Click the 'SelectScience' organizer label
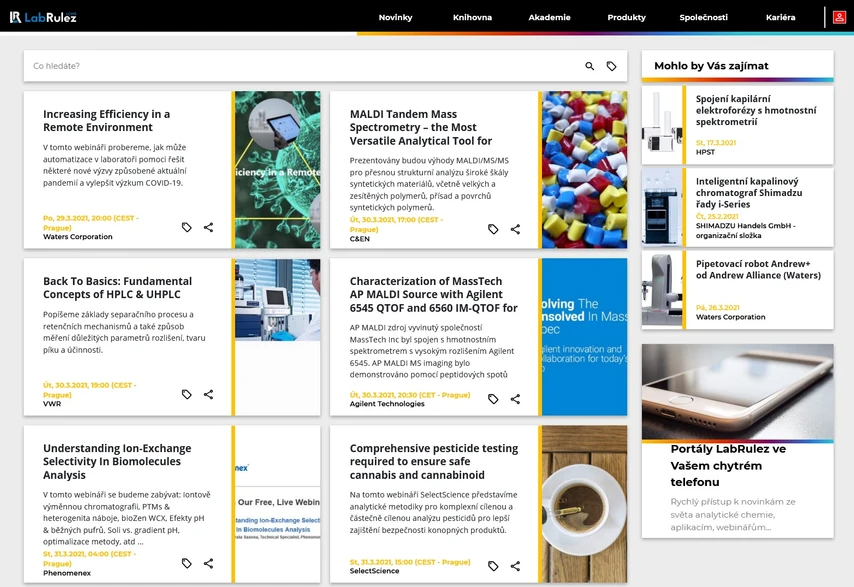This screenshot has height=587, width=854. [374, 571]
